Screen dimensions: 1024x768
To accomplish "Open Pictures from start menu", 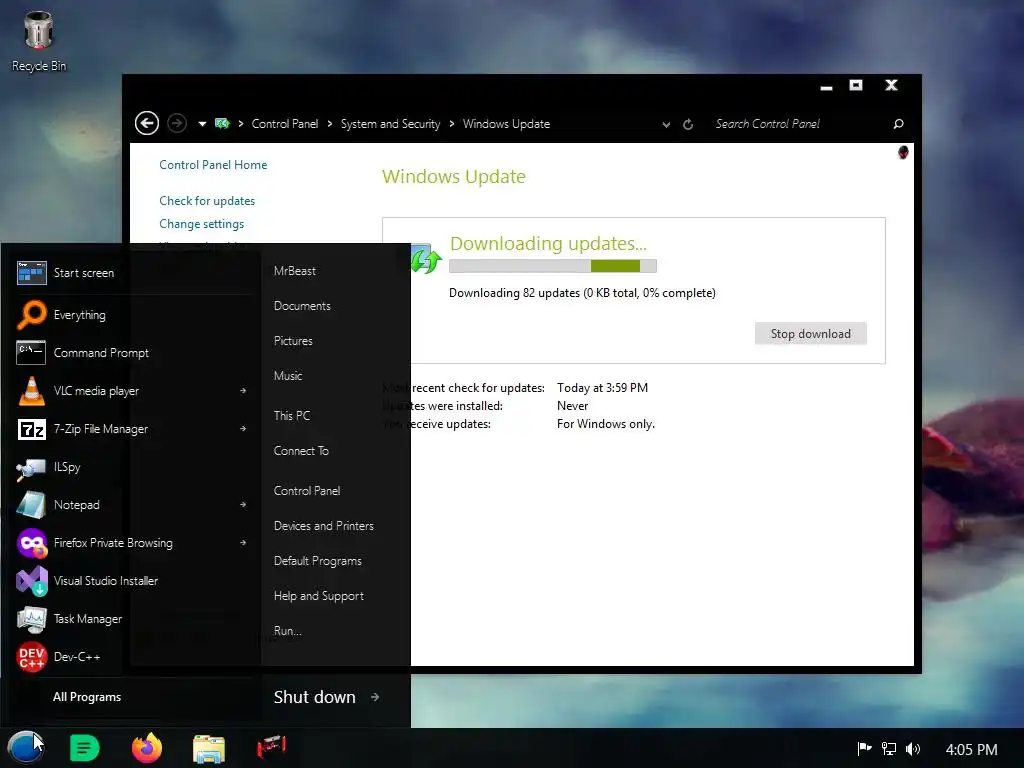I will 293,341.
